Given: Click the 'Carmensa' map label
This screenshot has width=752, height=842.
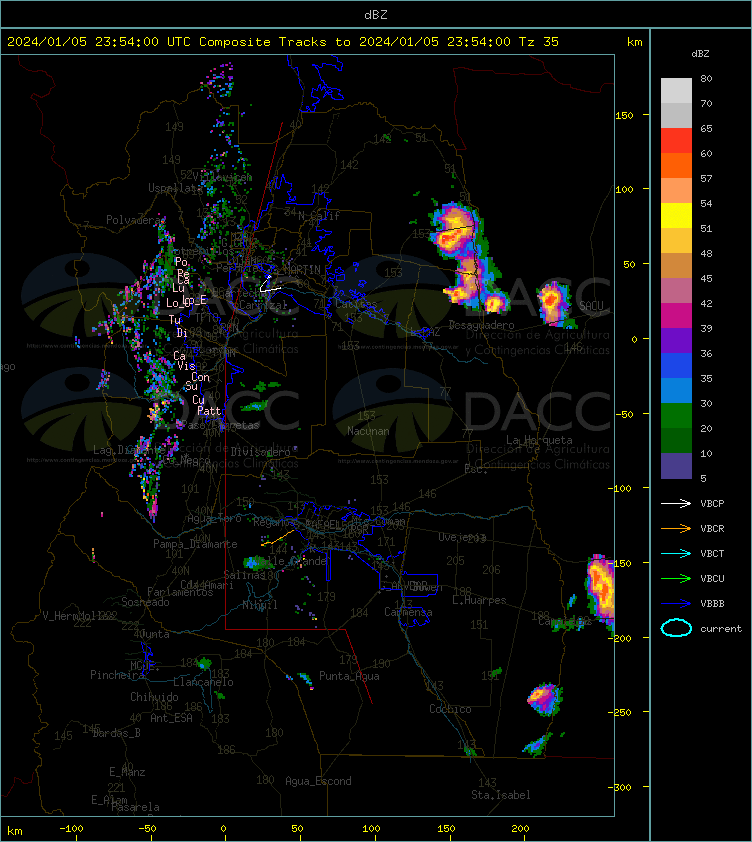Looking at the screenshot, I should pyautogui.click(x=408, y=612).
